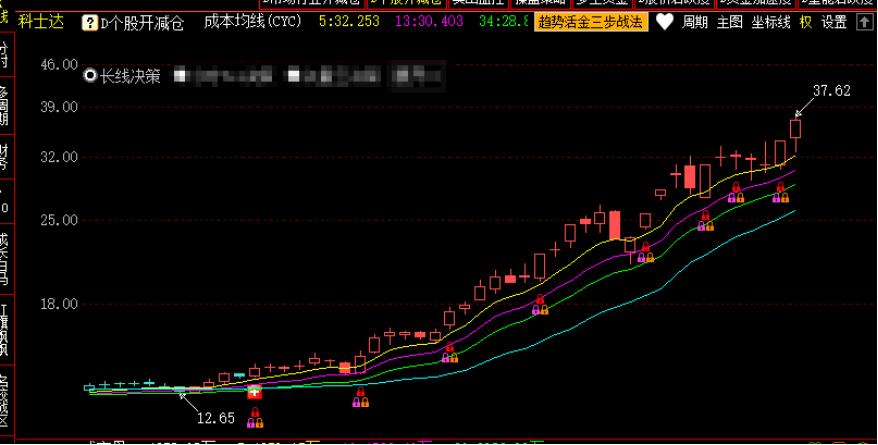The width and height of the screenshot is (878, 445).
Task: Open the 坐标线 coordinate line menu
Action: [771, 22]
